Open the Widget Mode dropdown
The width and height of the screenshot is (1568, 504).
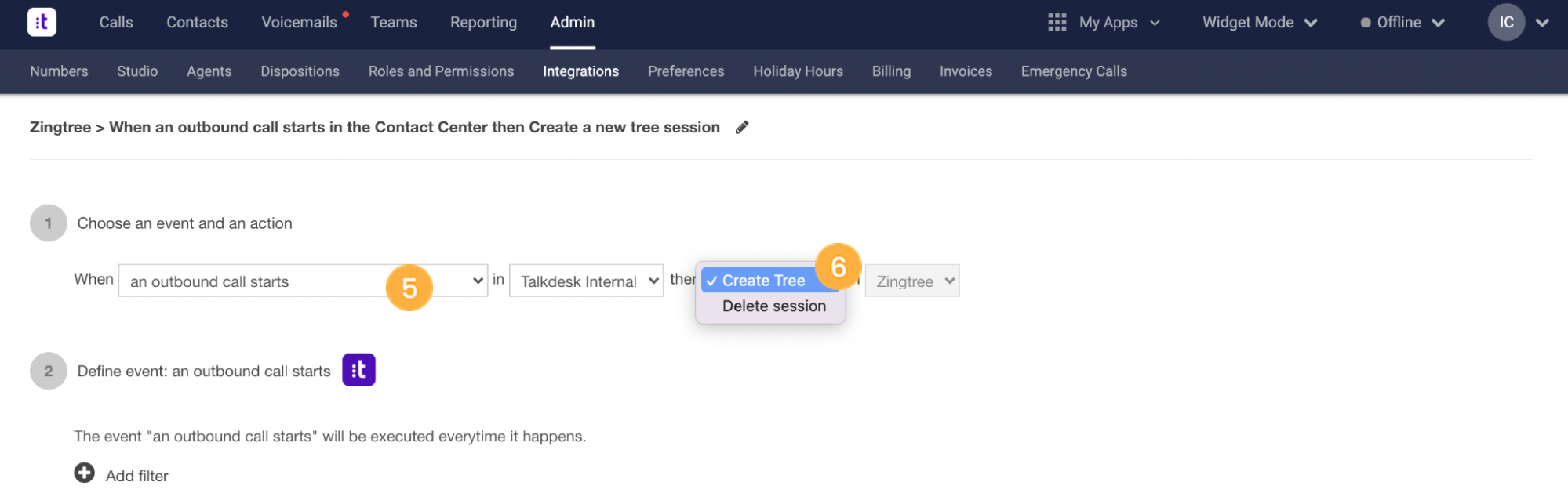1260,22
